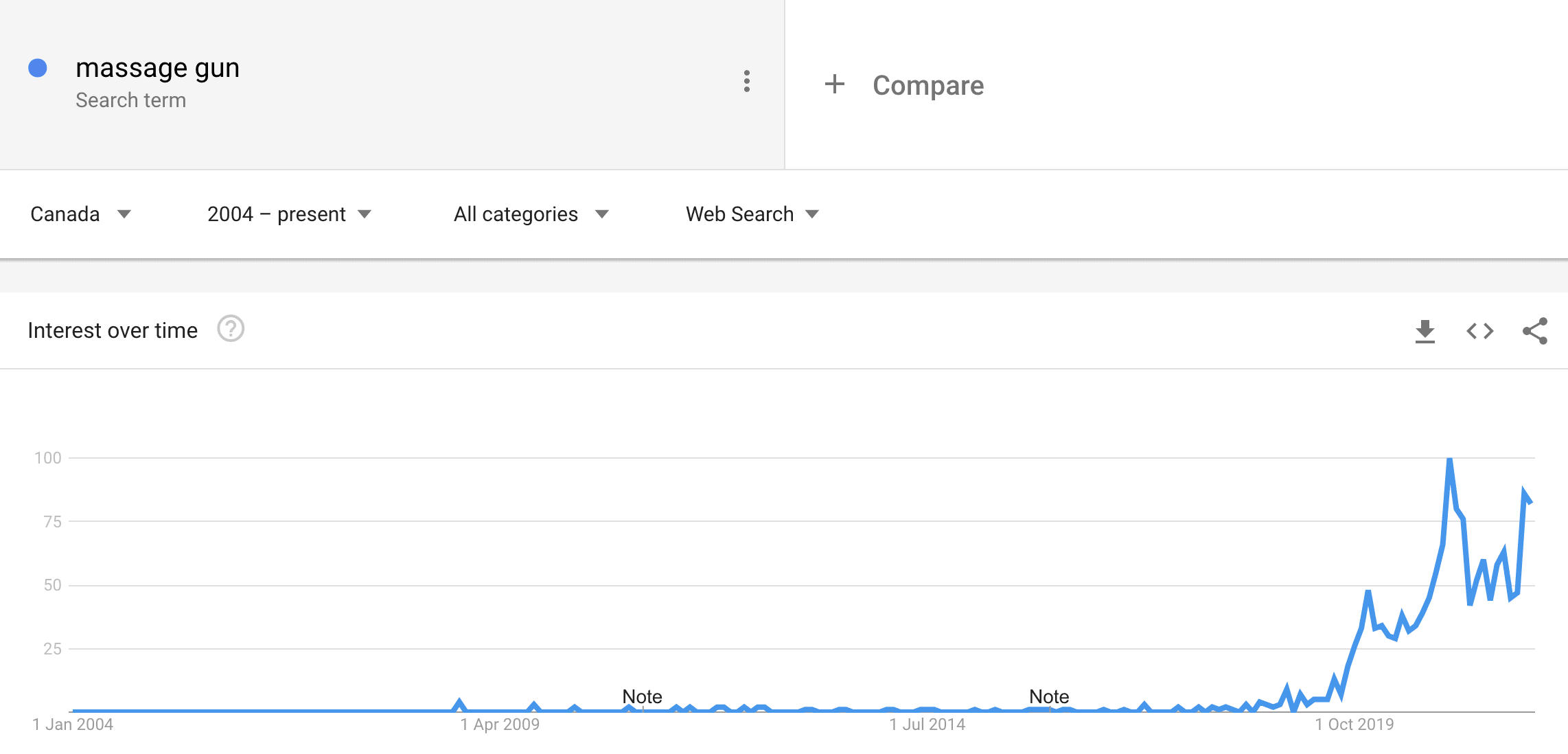1568x754 pixels.
Task: Expand the All categories dropdown
Action: tap(531, 214)
